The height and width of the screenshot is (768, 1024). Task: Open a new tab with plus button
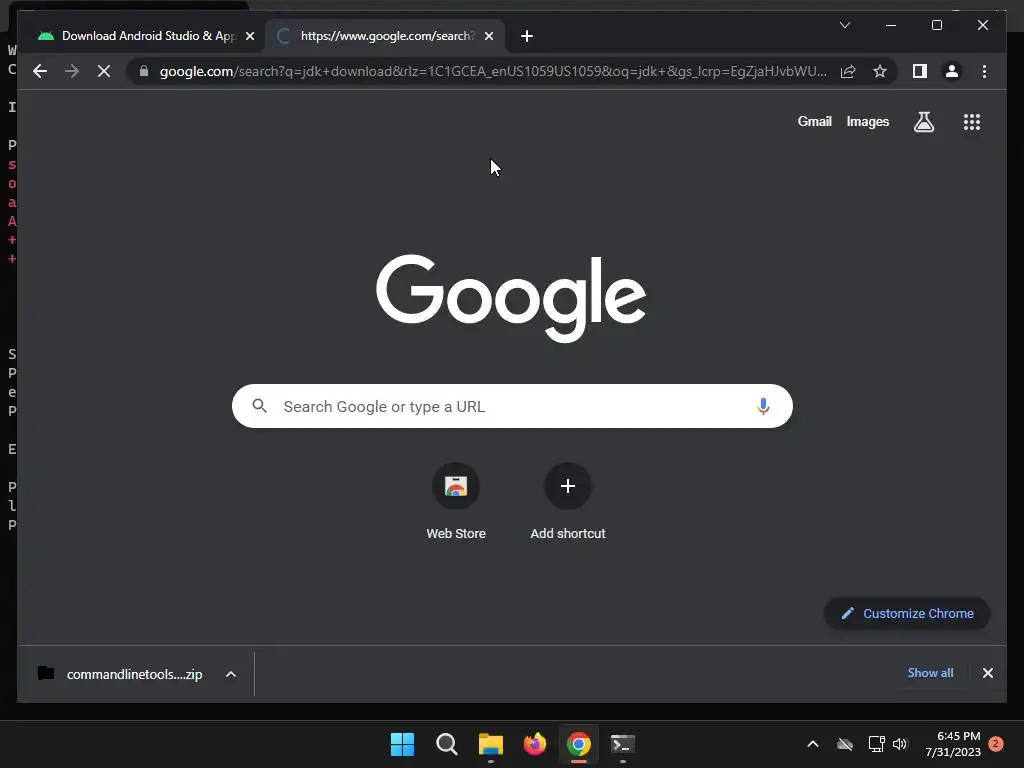coord(526,36)
